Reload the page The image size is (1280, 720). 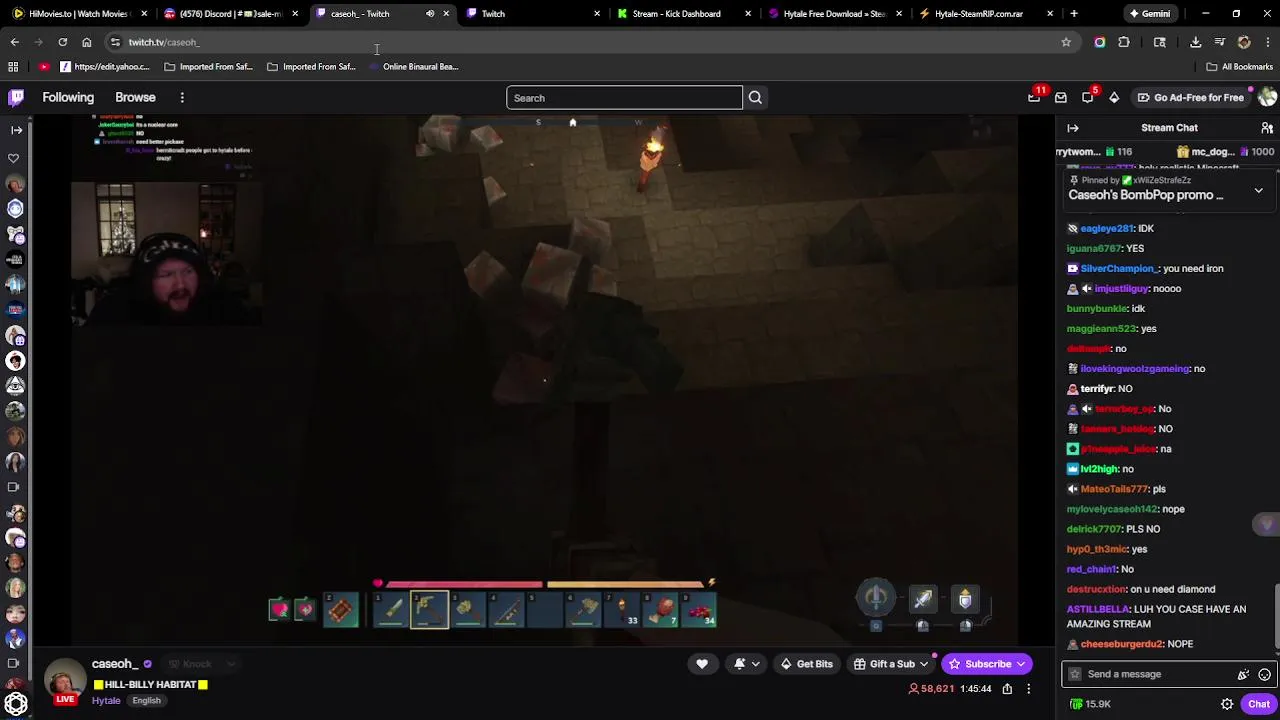pyautogui.click(x=62, y=42)
